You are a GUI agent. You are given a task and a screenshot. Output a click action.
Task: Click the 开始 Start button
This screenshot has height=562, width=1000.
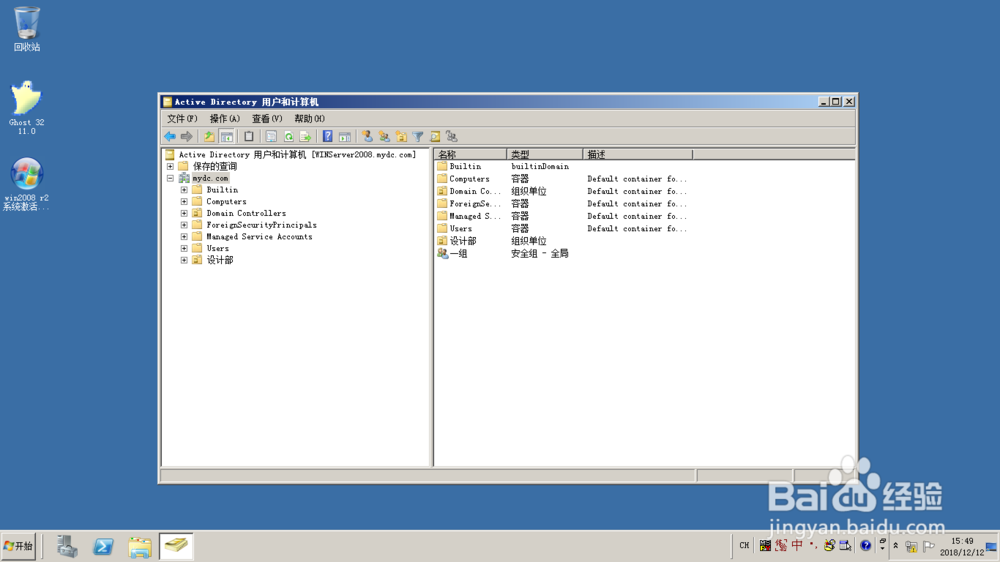tap(19, 546)
